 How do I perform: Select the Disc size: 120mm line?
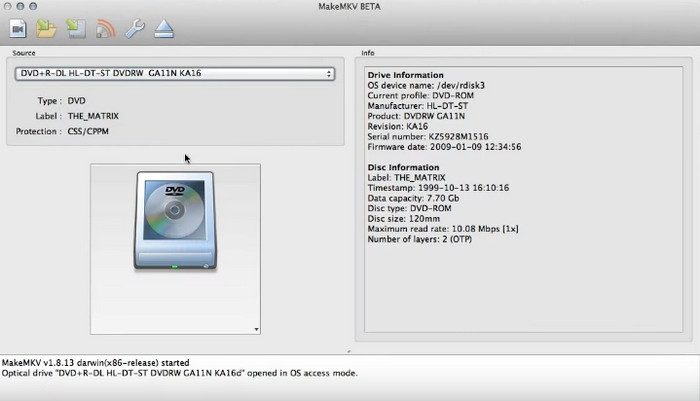tap(404, 219)
